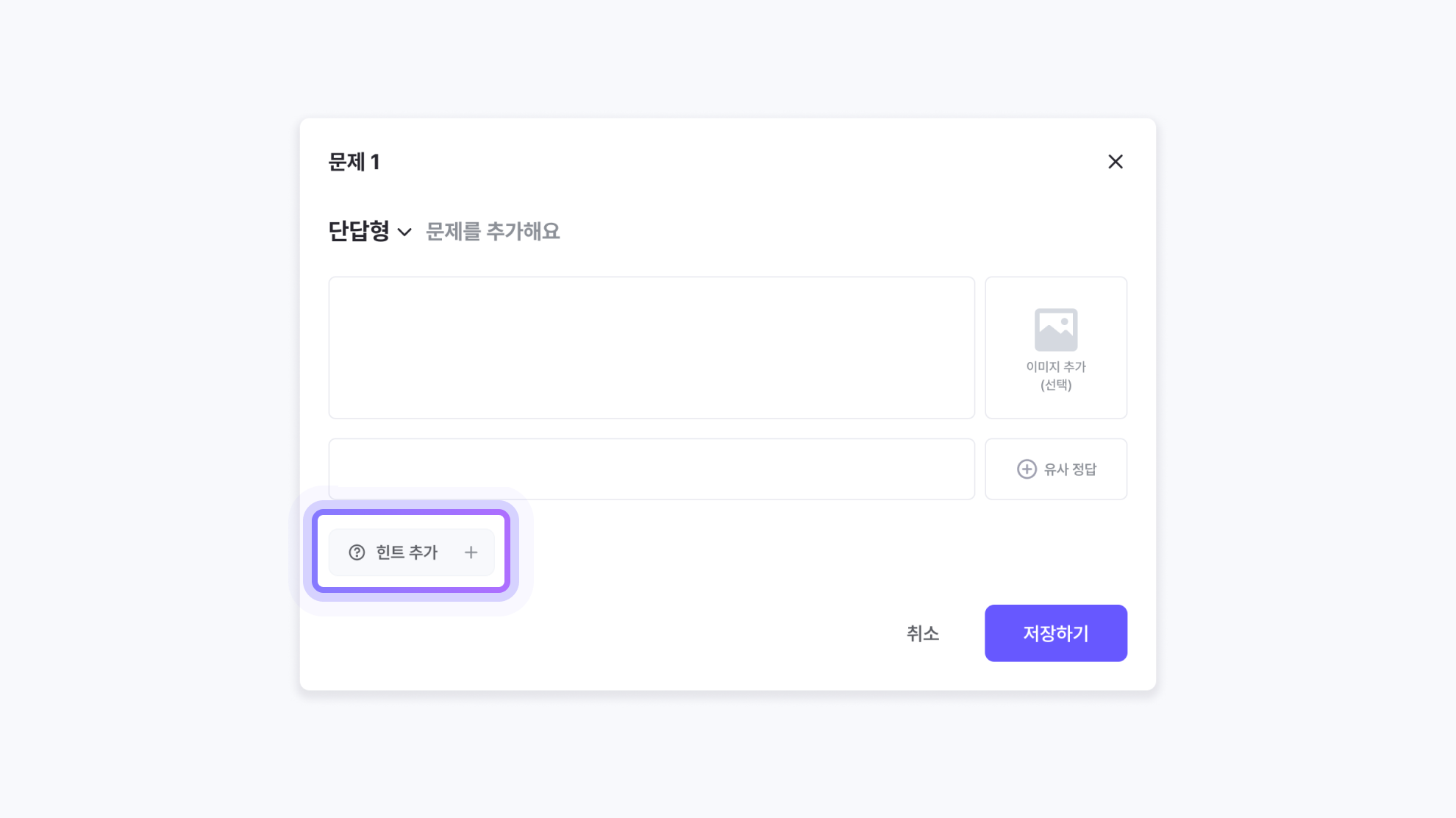Viewport: 1456px width, 818px height.
Task: Click the image placeholder picture icon
Action: tap(1055, 330)
